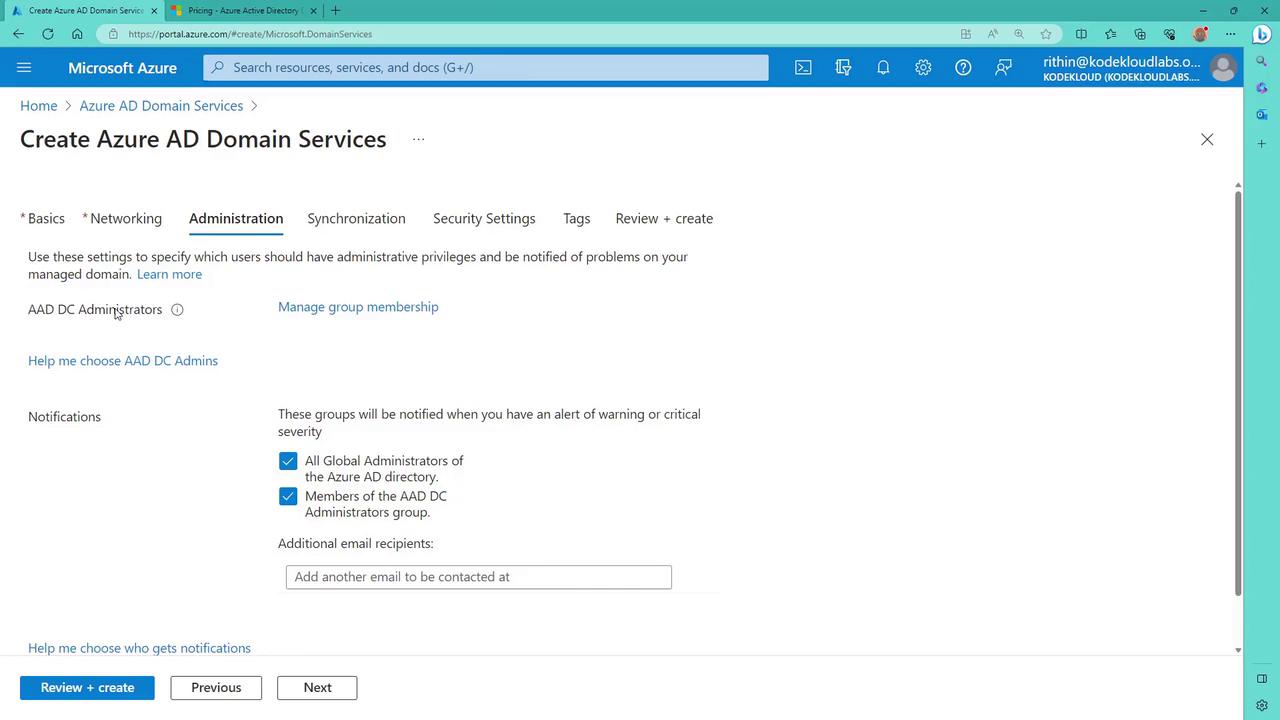Navigate to Azure AD Domain Services breadcrumb
This screenshot has height=720, width=1280.
coord(161,106)
